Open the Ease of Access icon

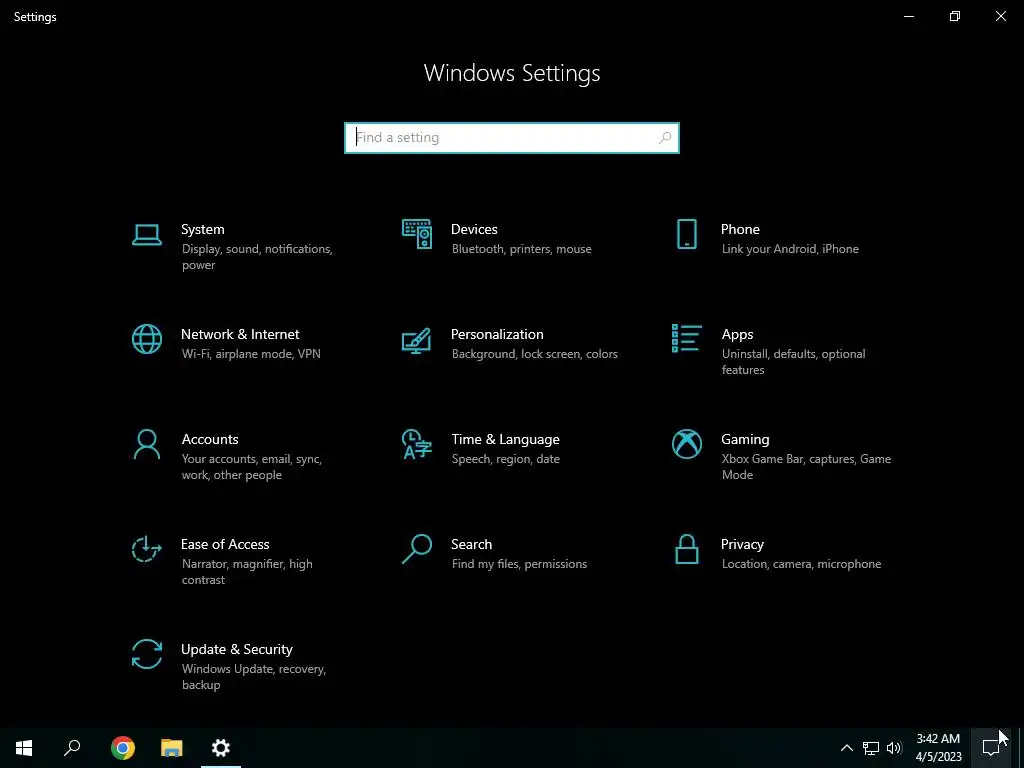pos(146,549)
